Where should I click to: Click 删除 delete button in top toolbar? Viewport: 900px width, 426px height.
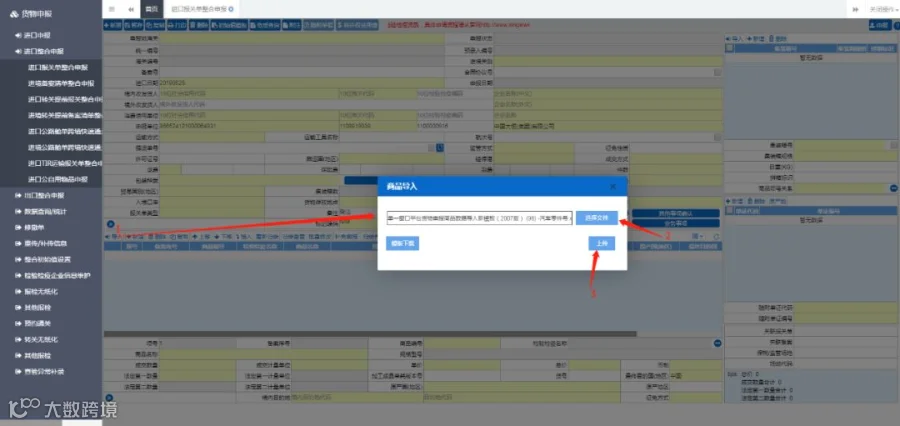199,25
